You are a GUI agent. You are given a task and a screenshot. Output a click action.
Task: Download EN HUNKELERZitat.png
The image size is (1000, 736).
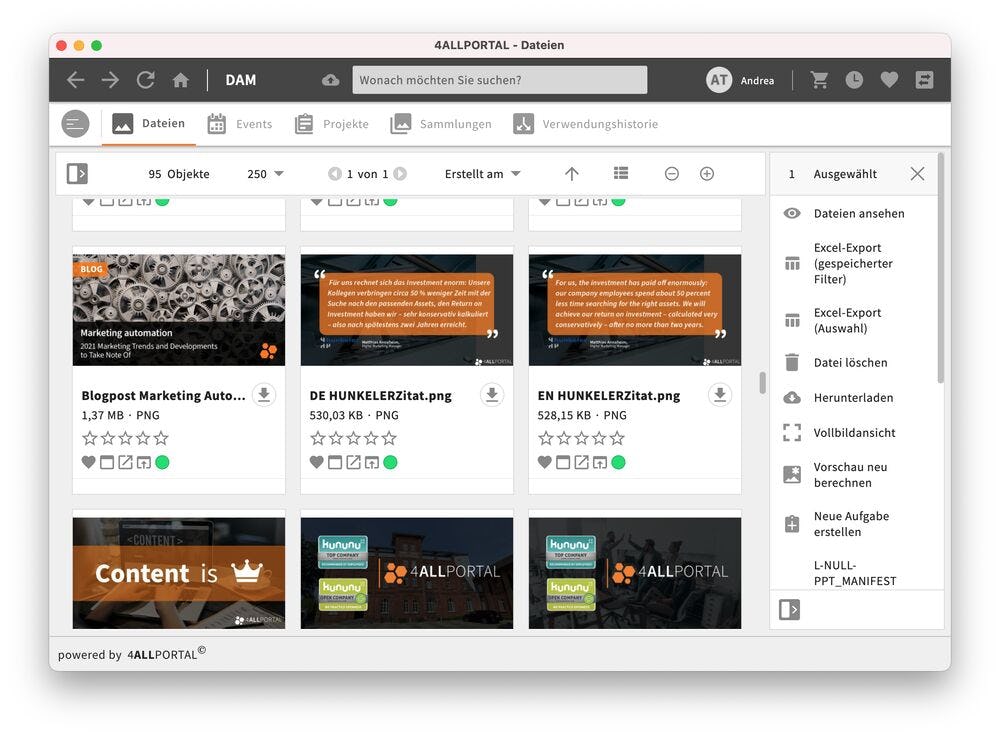[x=720, y=395]
